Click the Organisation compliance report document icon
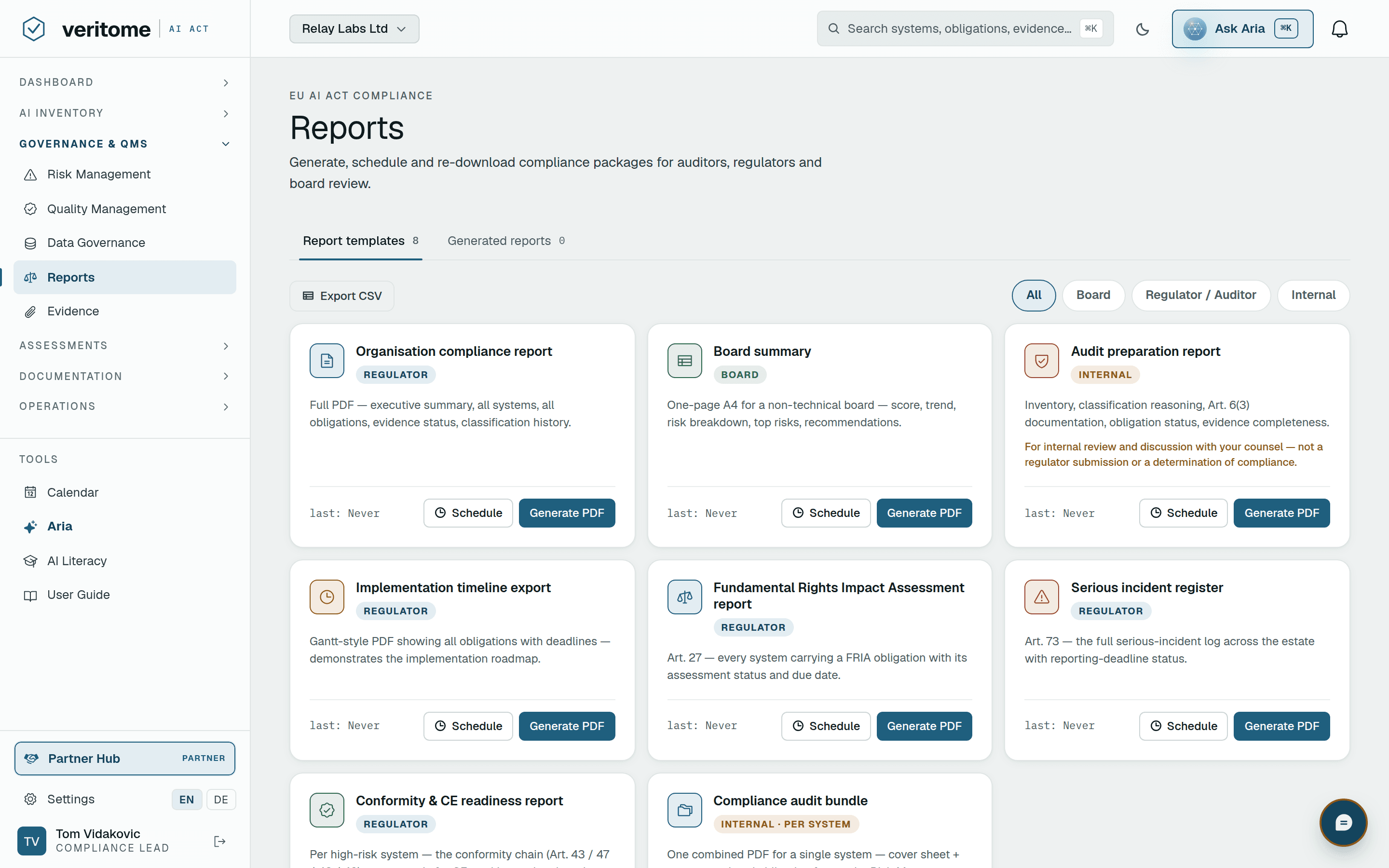The width and height of the screenshot is (1389, 868). point(327,361)
